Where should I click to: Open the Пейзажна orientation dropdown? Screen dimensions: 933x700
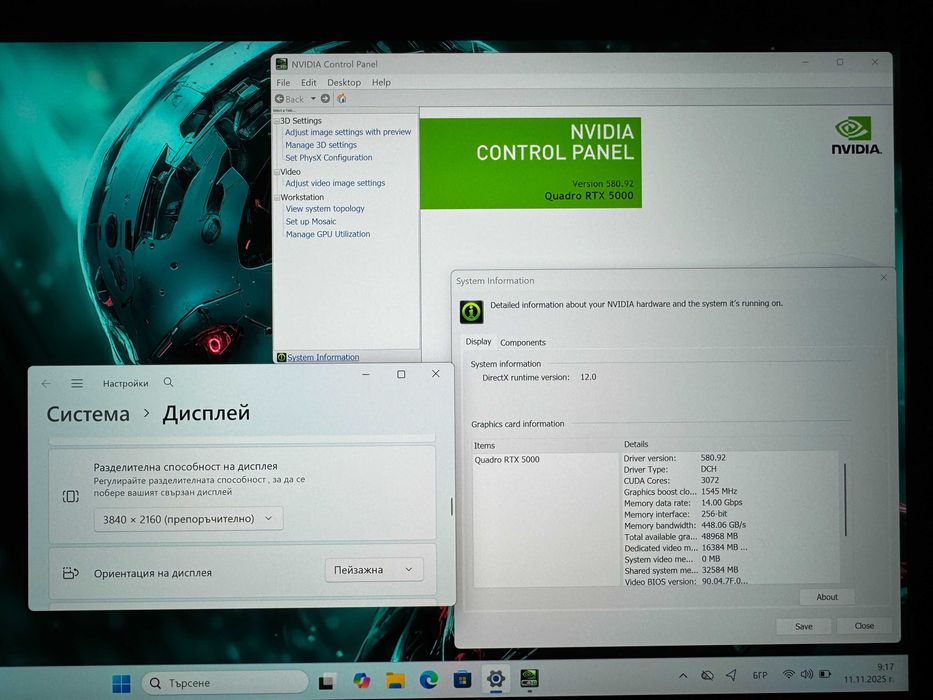[374, 570]
